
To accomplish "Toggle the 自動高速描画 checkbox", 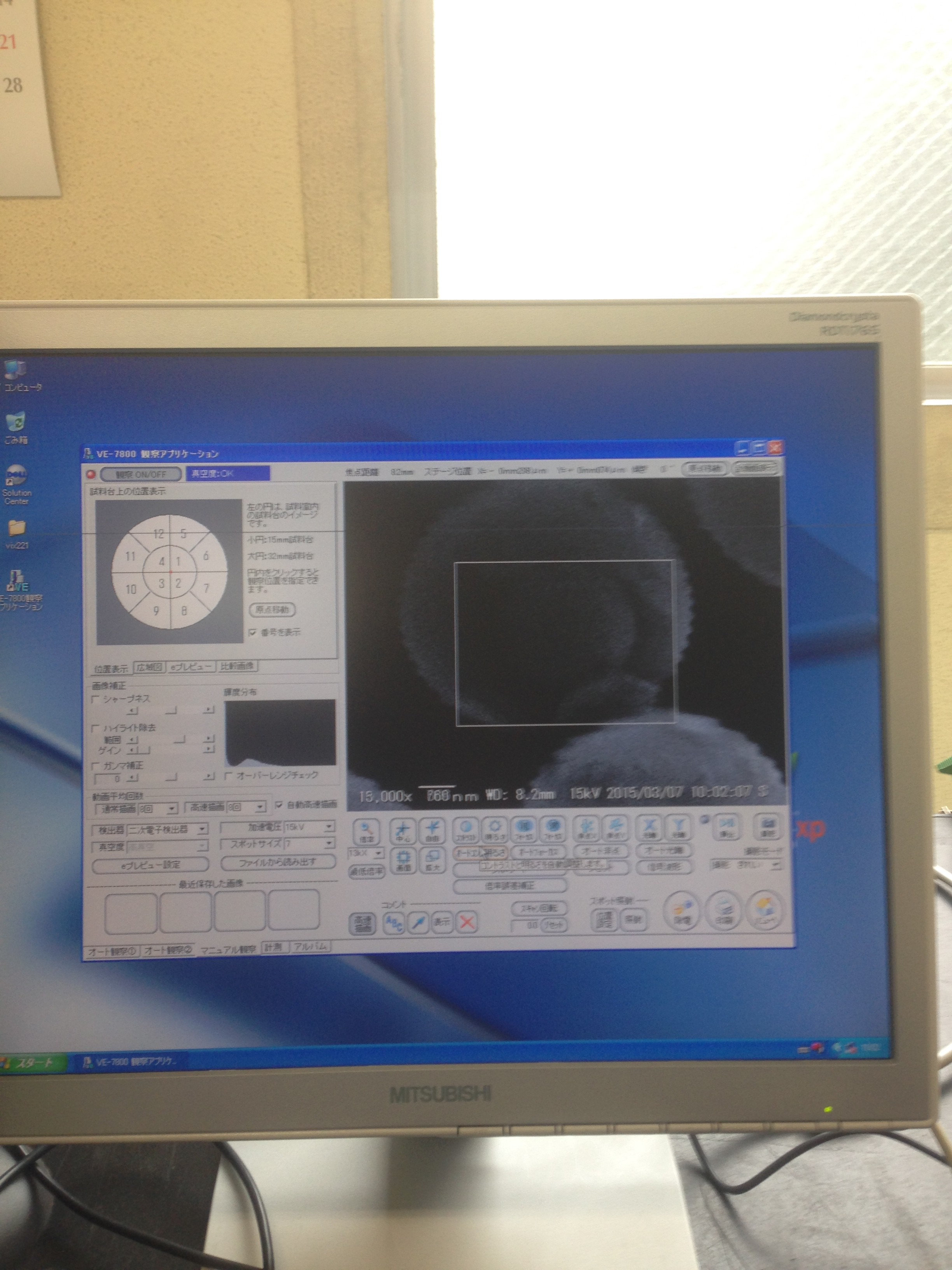I will 278,805.
